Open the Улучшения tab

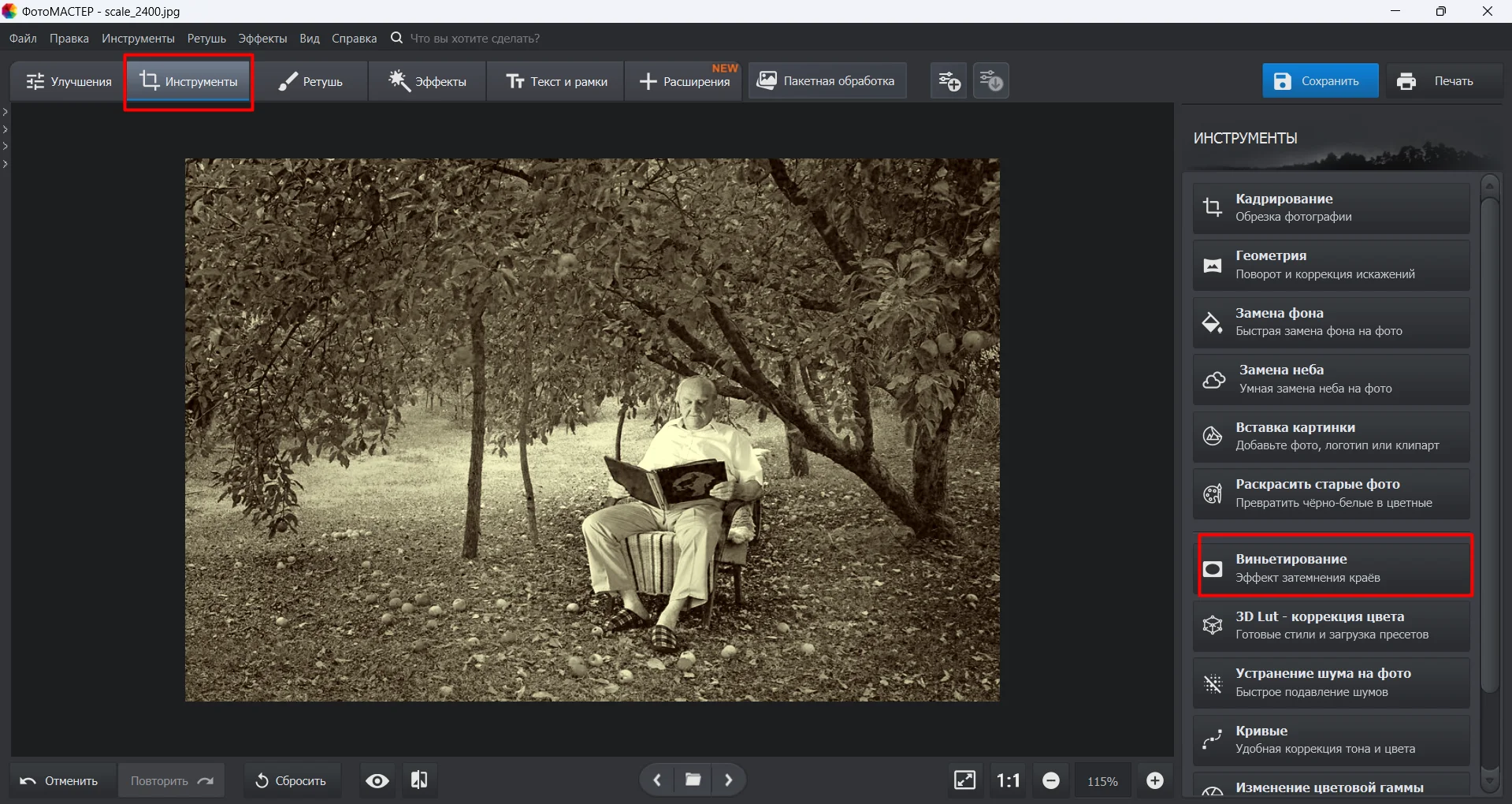(x=68, y=81)
